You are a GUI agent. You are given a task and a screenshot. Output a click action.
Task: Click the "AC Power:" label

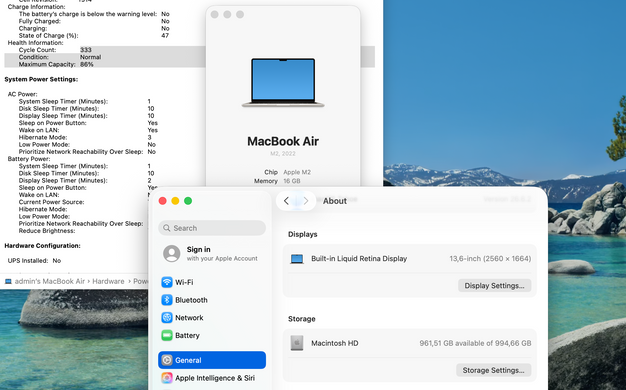click(x=22, y=94)
